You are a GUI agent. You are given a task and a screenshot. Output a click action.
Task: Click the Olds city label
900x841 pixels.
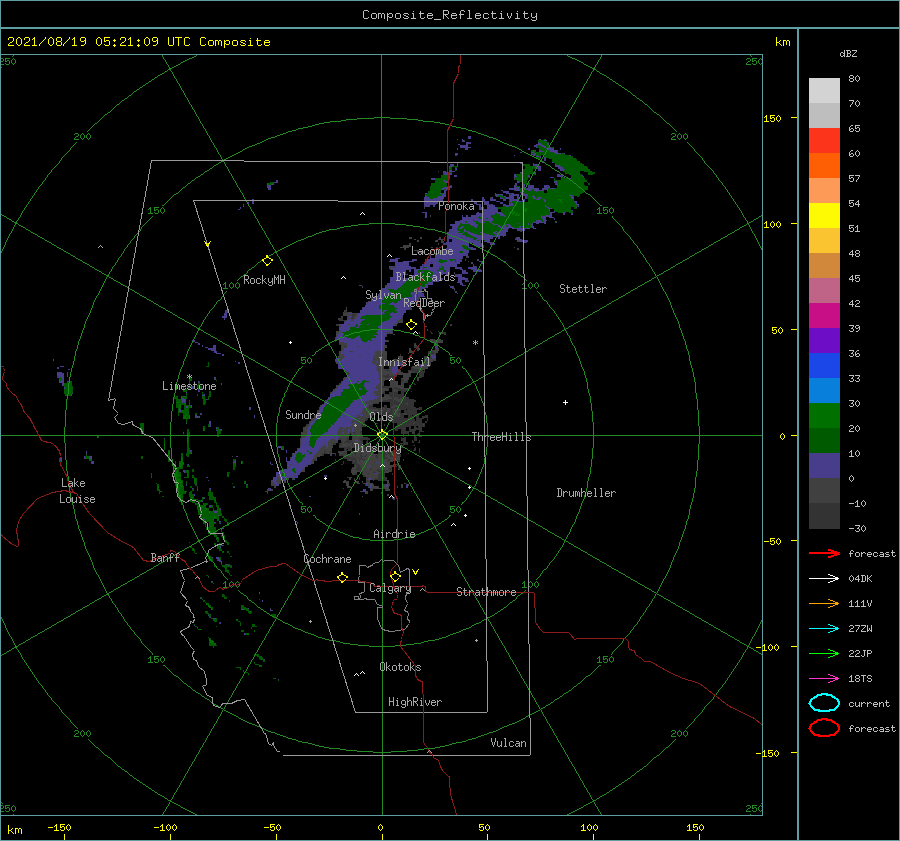coord(381,417)
